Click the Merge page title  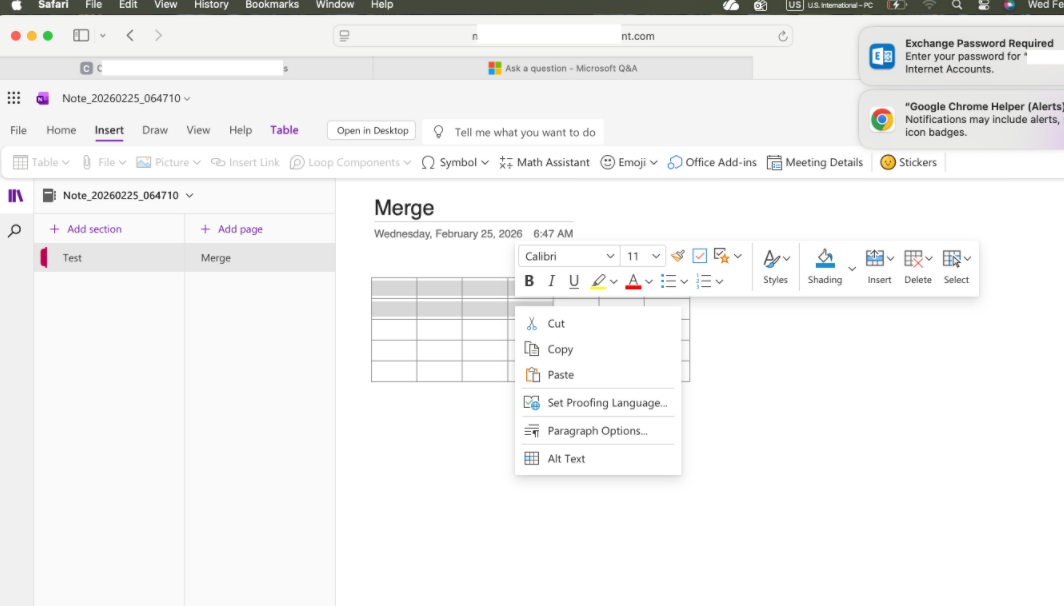tap(404, 208)
